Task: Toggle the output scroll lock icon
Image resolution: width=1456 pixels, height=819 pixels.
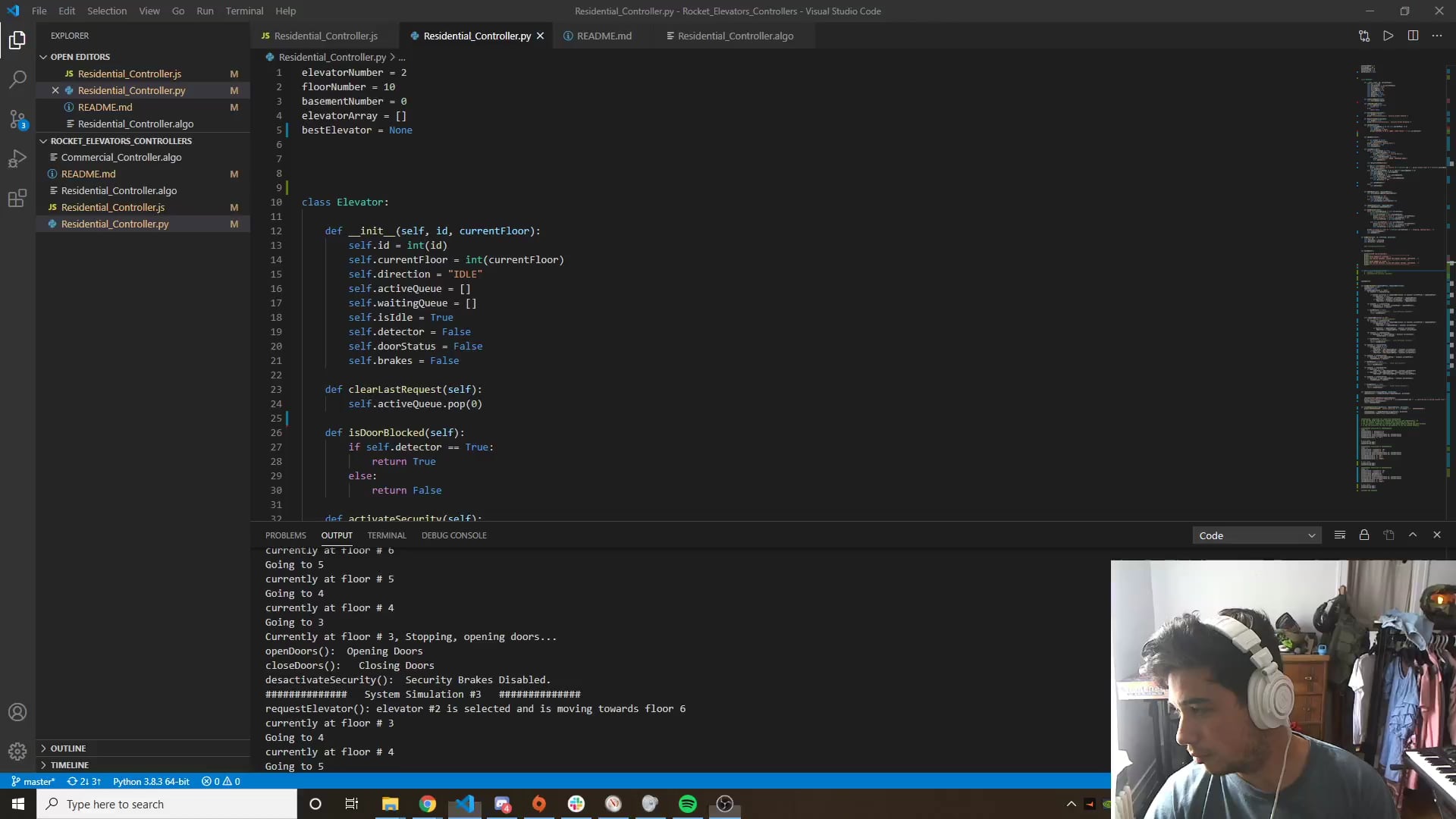Action: point(1364,535)
